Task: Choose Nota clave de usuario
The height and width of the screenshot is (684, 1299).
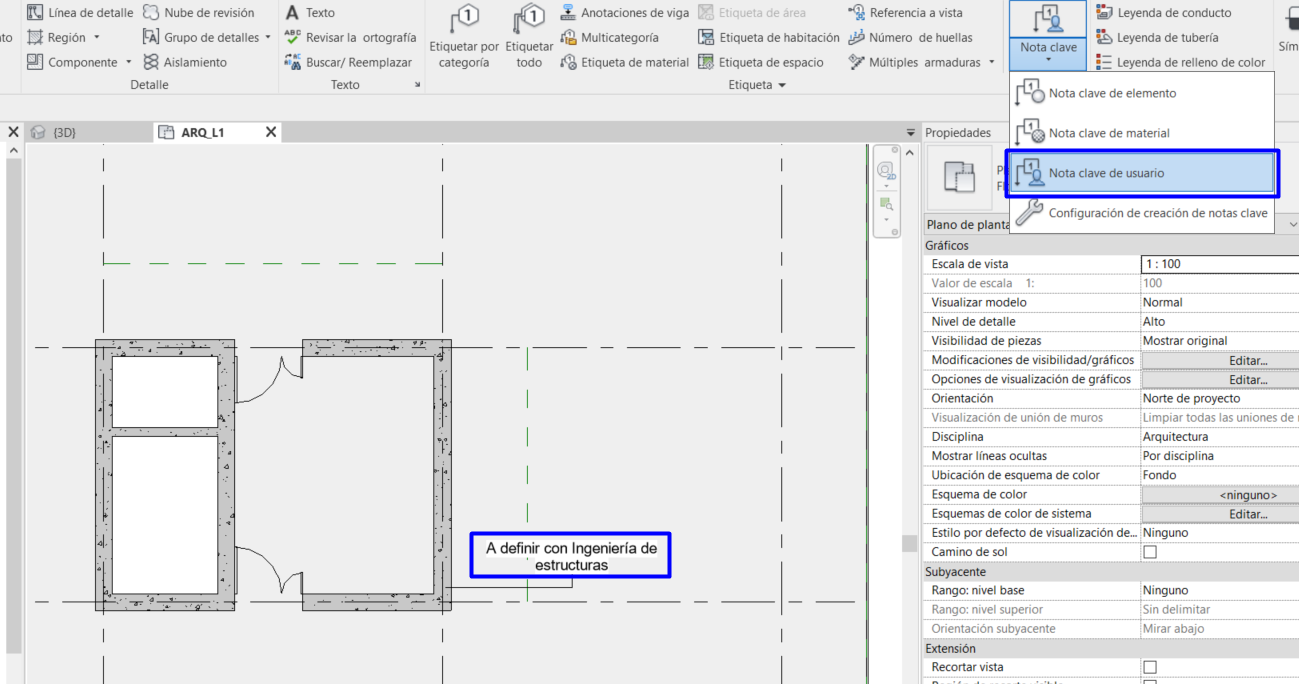Action: tap(1142, 173)
